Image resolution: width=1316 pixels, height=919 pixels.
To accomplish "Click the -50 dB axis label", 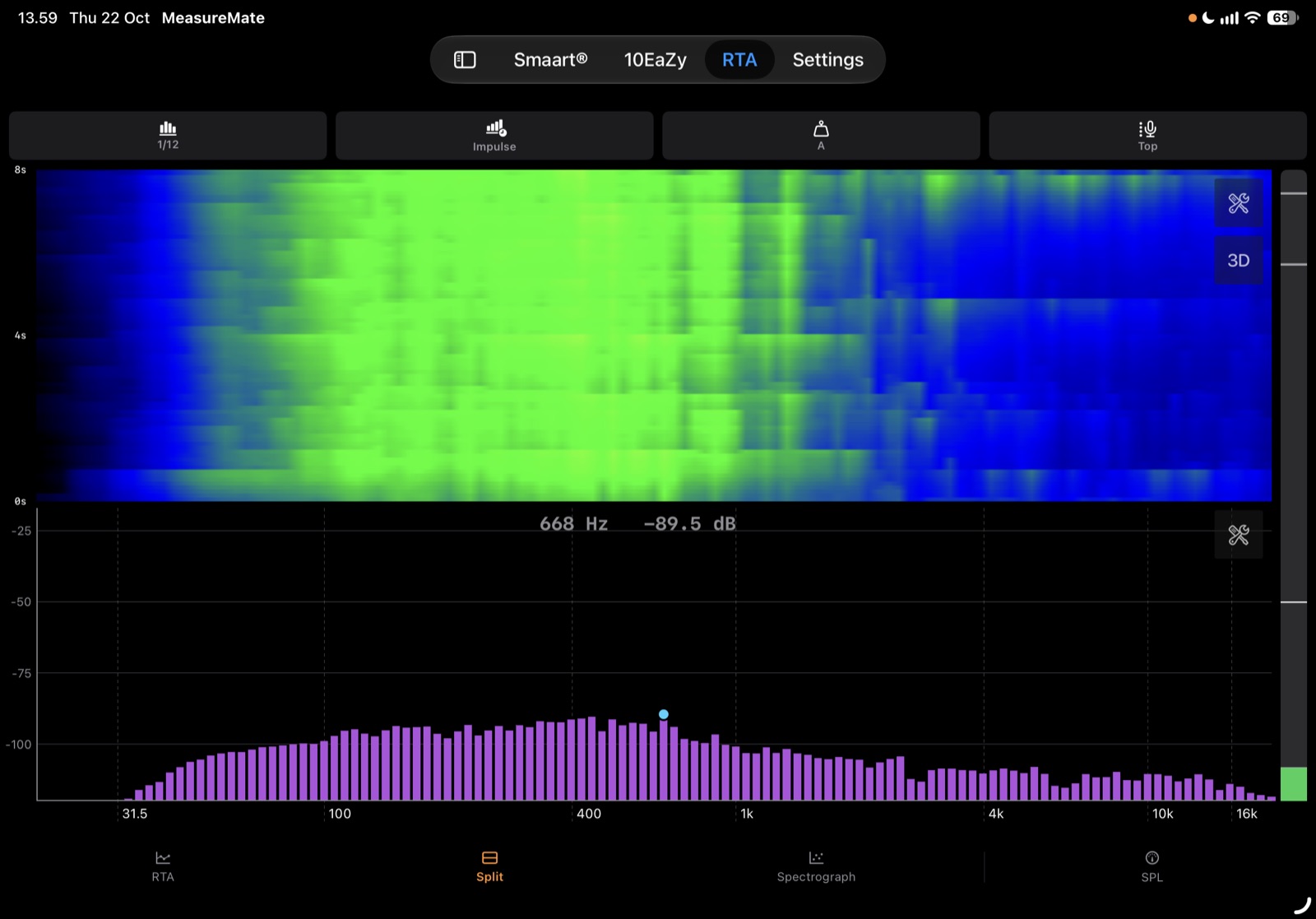I will tap(21, 602).
